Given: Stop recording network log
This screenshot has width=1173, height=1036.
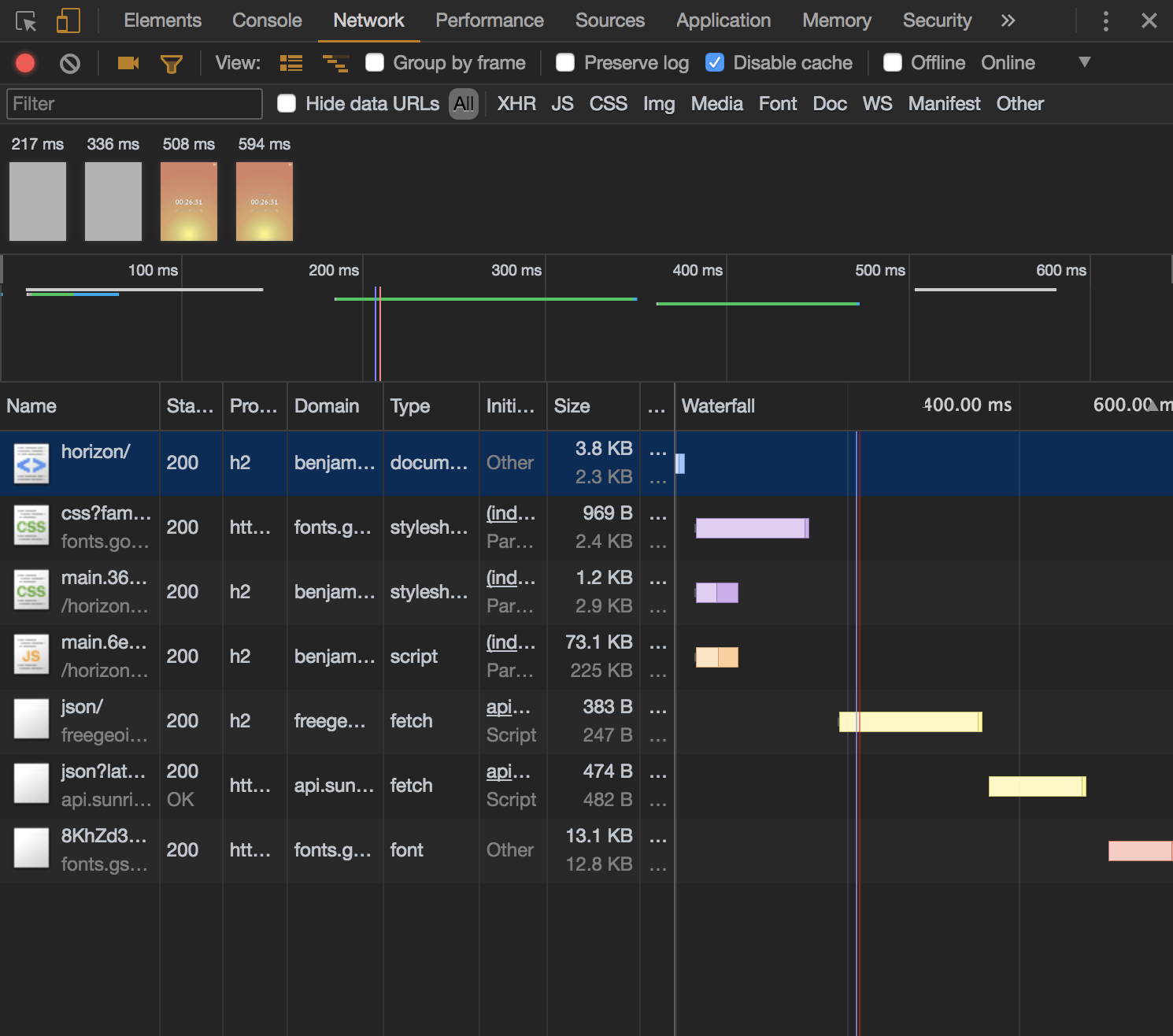Looking at the screenshot, I should coord(25,63).
